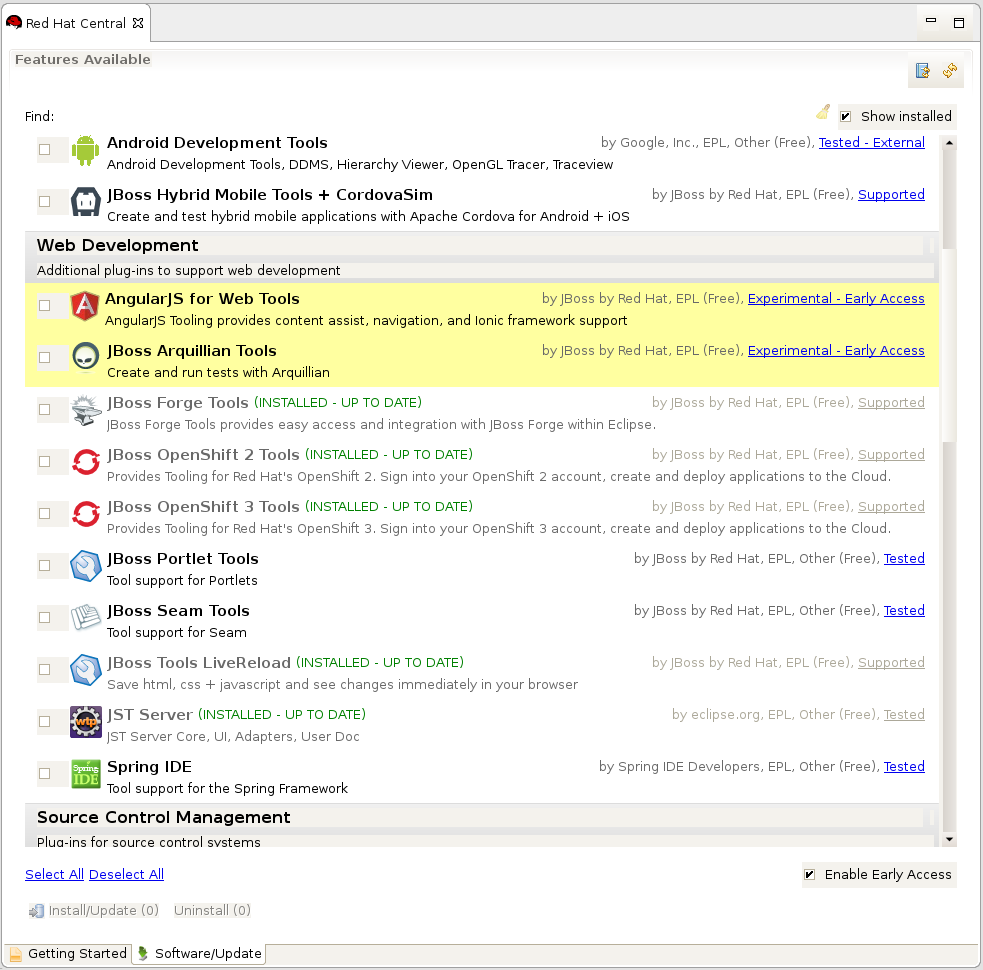Click the refresh icon in Features toolbar
Screen dimensions: 983x970
coord(950,71)
